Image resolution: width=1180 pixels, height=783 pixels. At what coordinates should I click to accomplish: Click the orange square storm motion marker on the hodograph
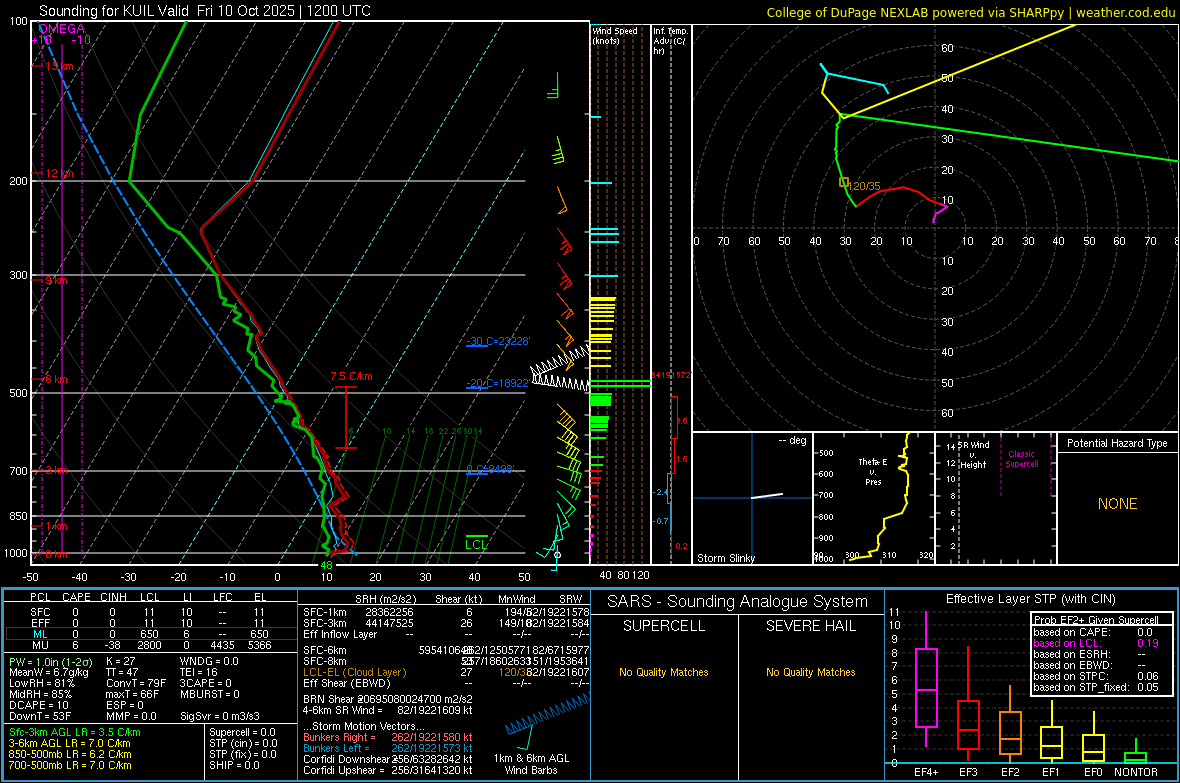tap(844, 182)
